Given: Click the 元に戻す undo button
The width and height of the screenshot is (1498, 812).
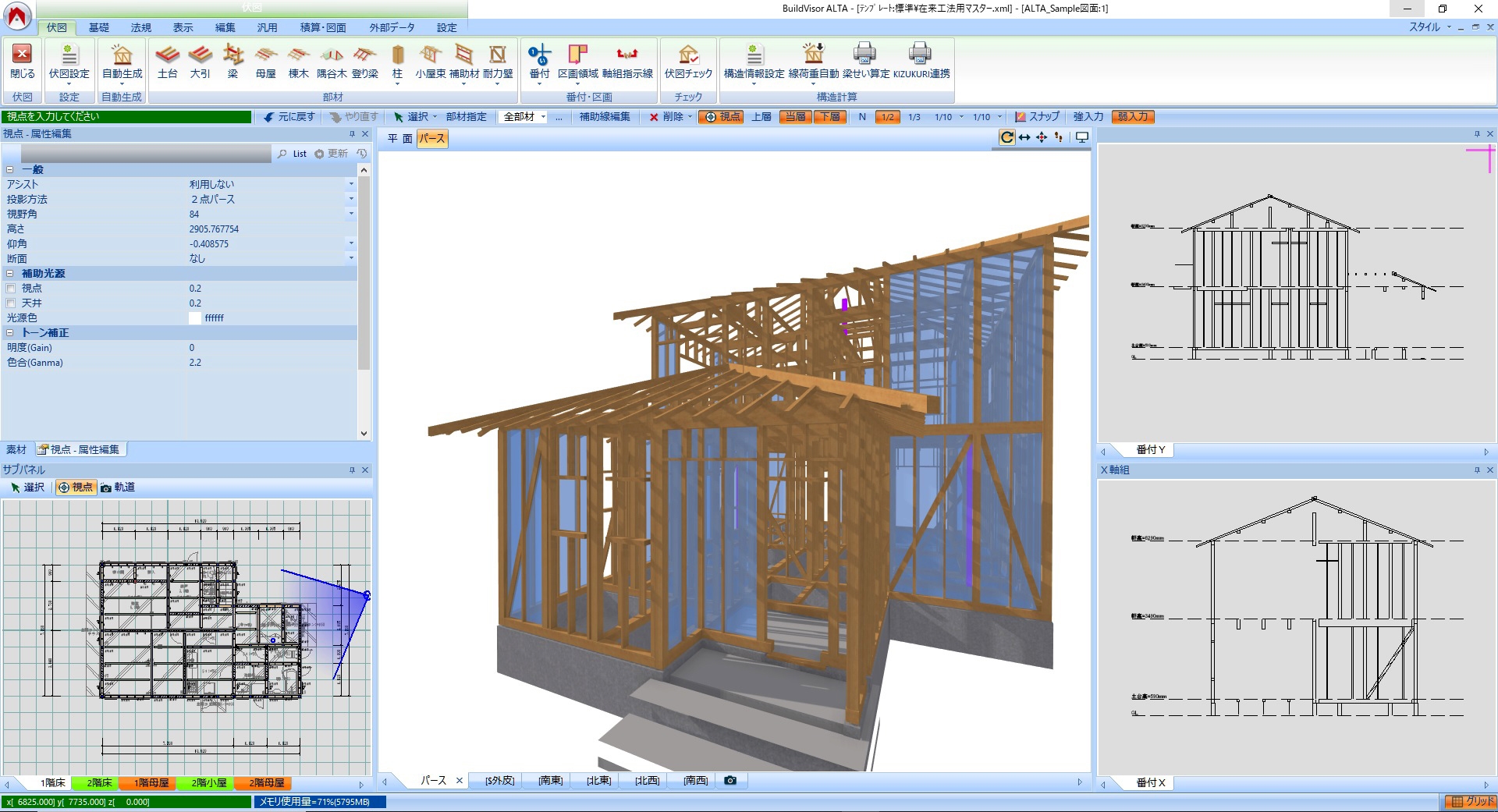Looking at the screenshot, I should coord(289,117).
